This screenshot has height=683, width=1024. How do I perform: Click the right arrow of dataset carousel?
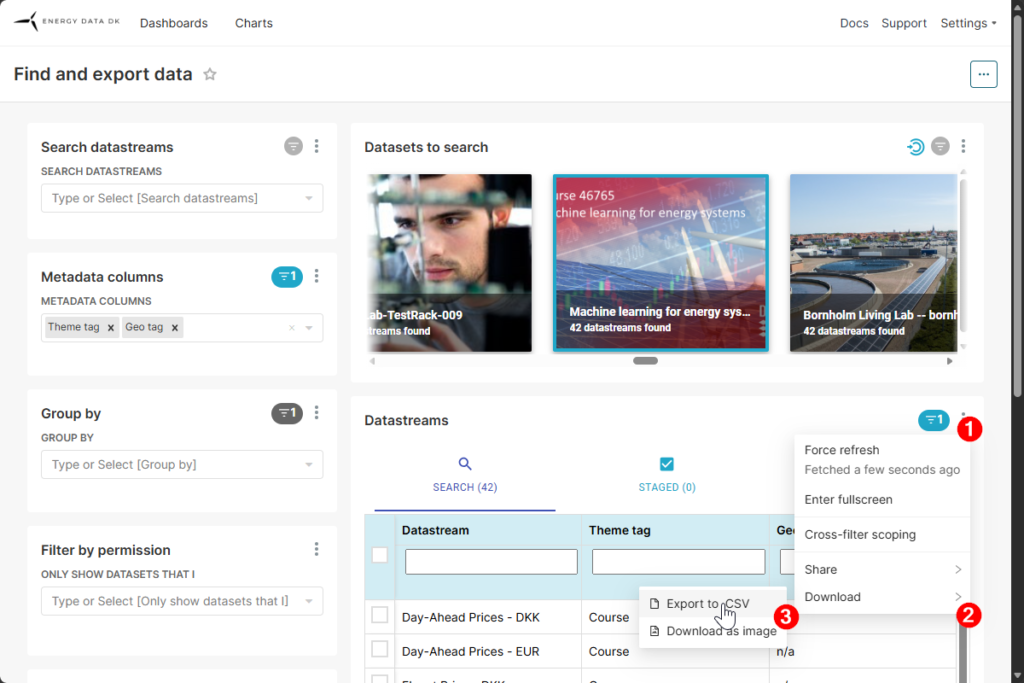click(x=950, y=360)
